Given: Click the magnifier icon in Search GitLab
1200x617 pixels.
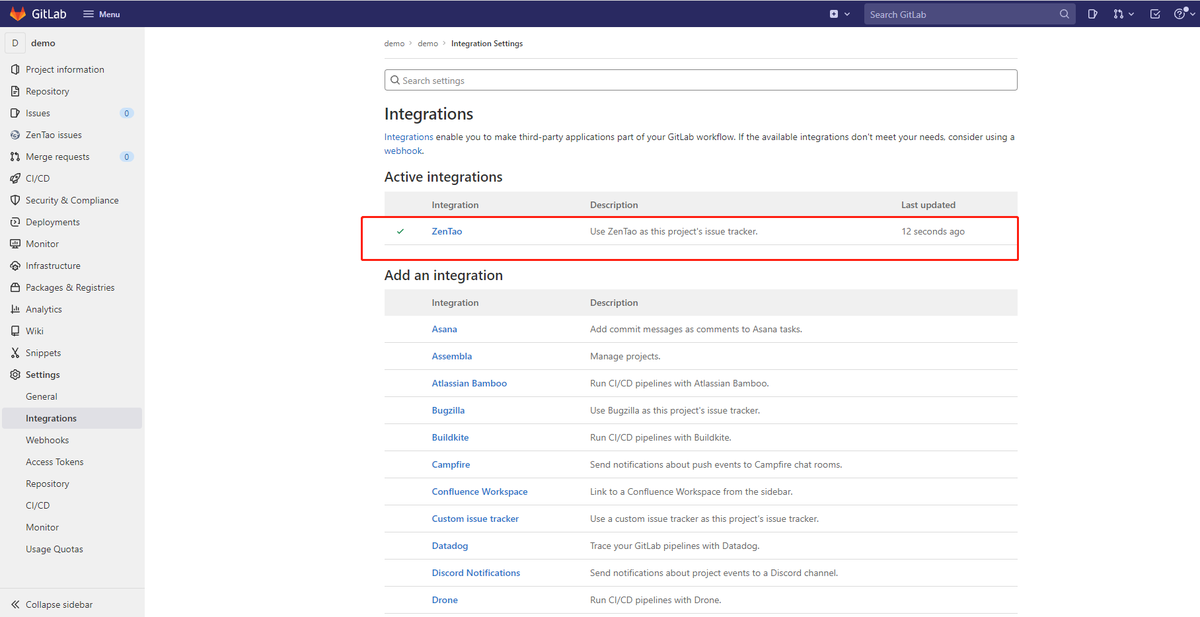Looking at the screenshot, I should point(1065,14).
